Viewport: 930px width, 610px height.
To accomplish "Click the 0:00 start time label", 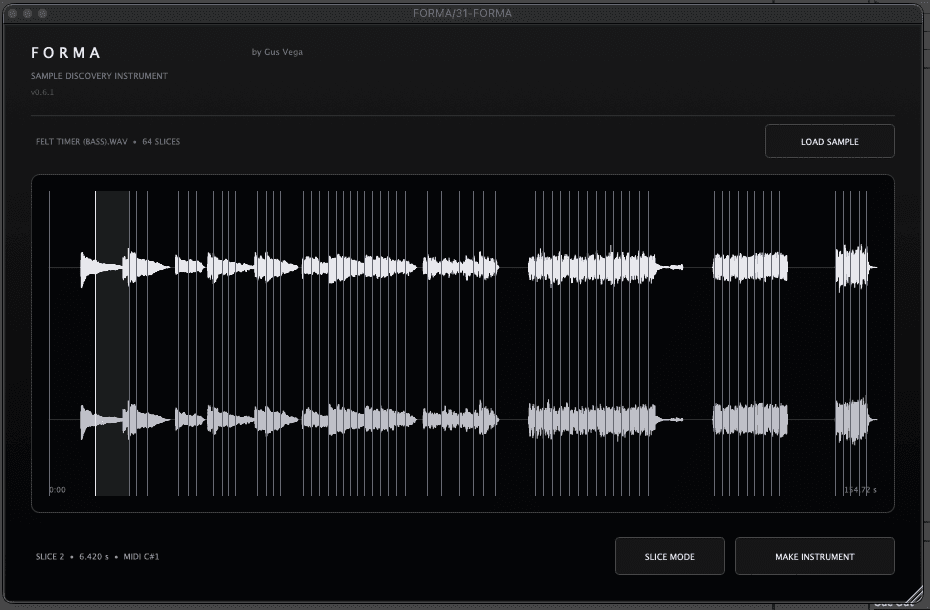I will pyautogui.click(x=58, y=490).
